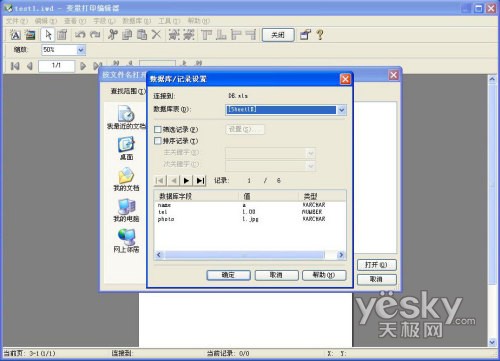Go to previous record in dialog
Viewport: 500px width, 361px height.
(173, 181)
